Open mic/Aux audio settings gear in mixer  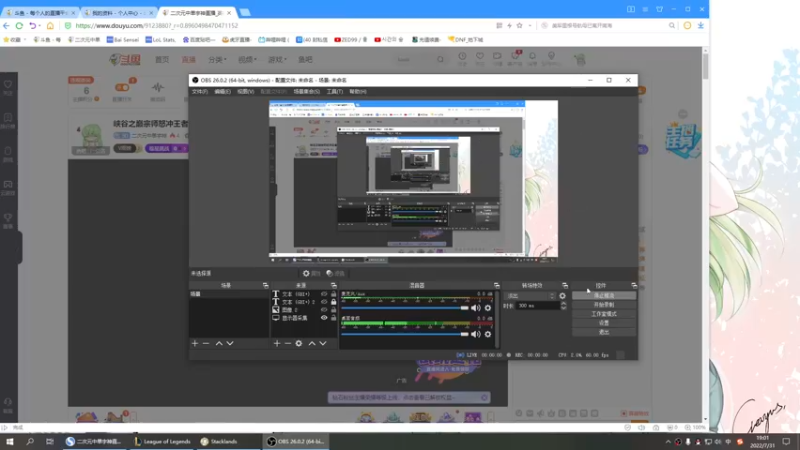pyautogui.click(x=488, y=308)
